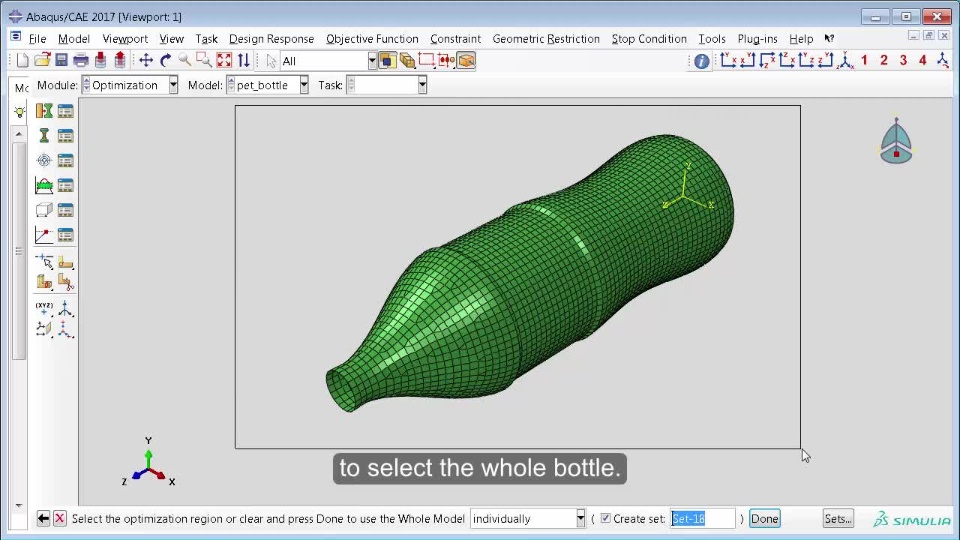
Task: Click the Cycle Views arrows icon
Action: 244,60
